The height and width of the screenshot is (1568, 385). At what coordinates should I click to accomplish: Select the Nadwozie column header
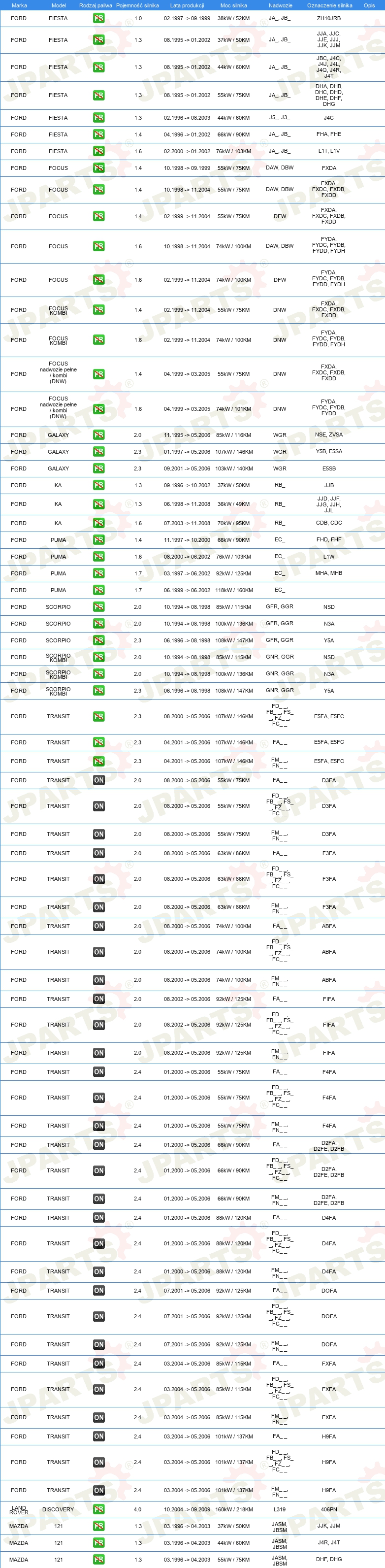[x=281, y=5]
